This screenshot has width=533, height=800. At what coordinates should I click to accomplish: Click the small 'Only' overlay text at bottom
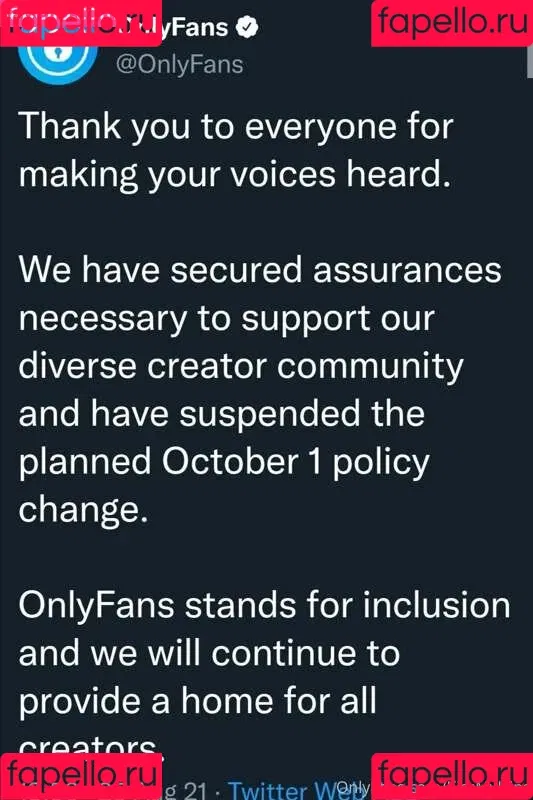[353, 787]
